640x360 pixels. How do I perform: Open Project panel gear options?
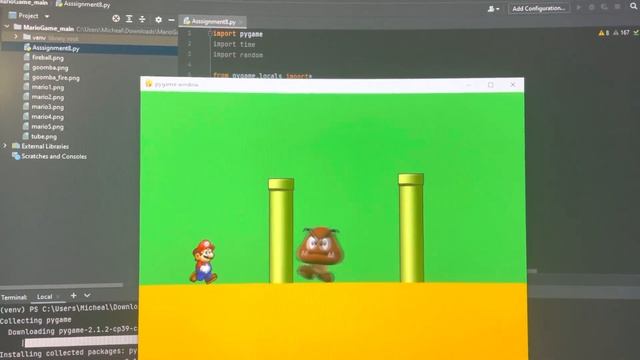coord(158,19)
